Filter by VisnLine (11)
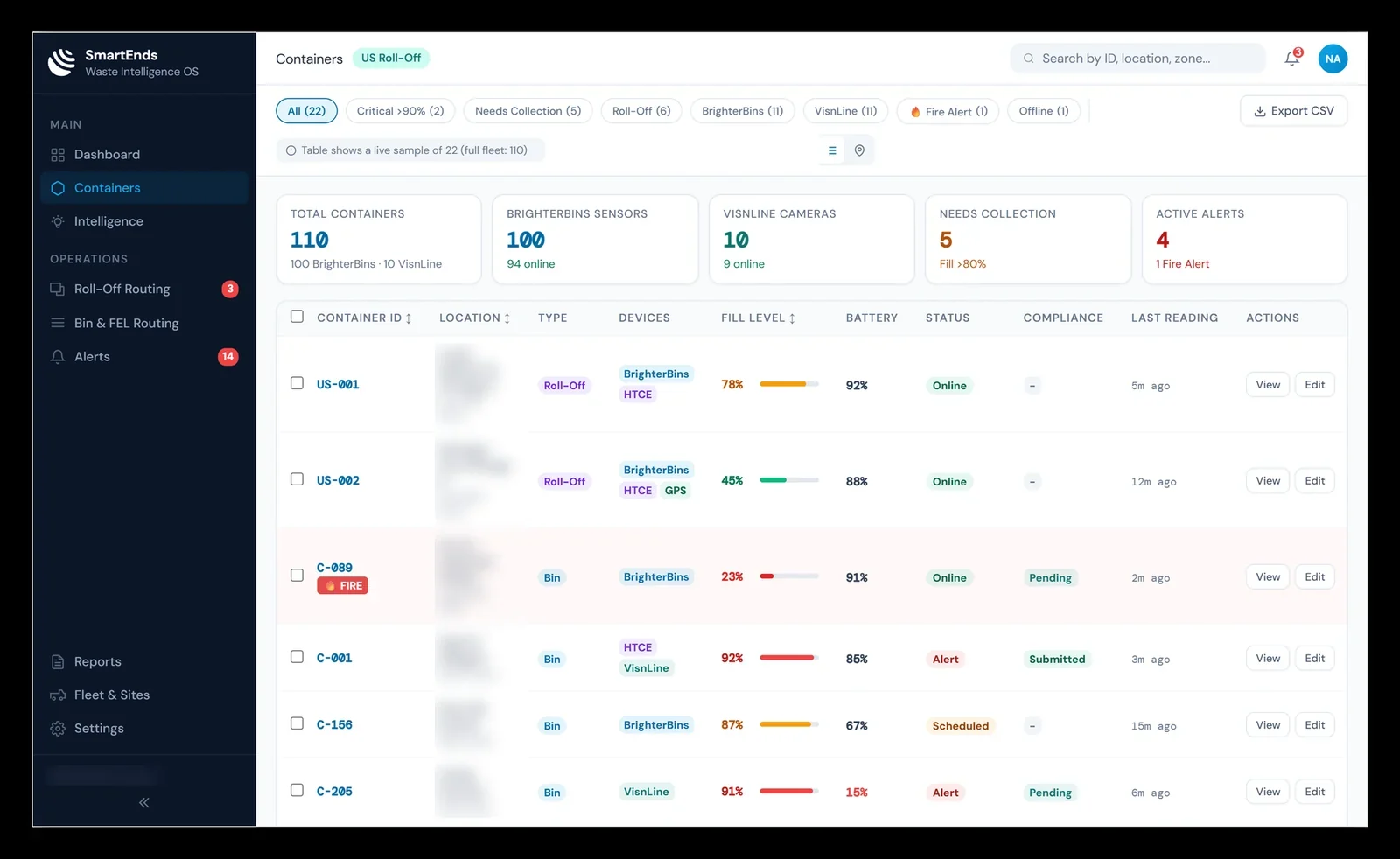 click(x=845, y=111)
